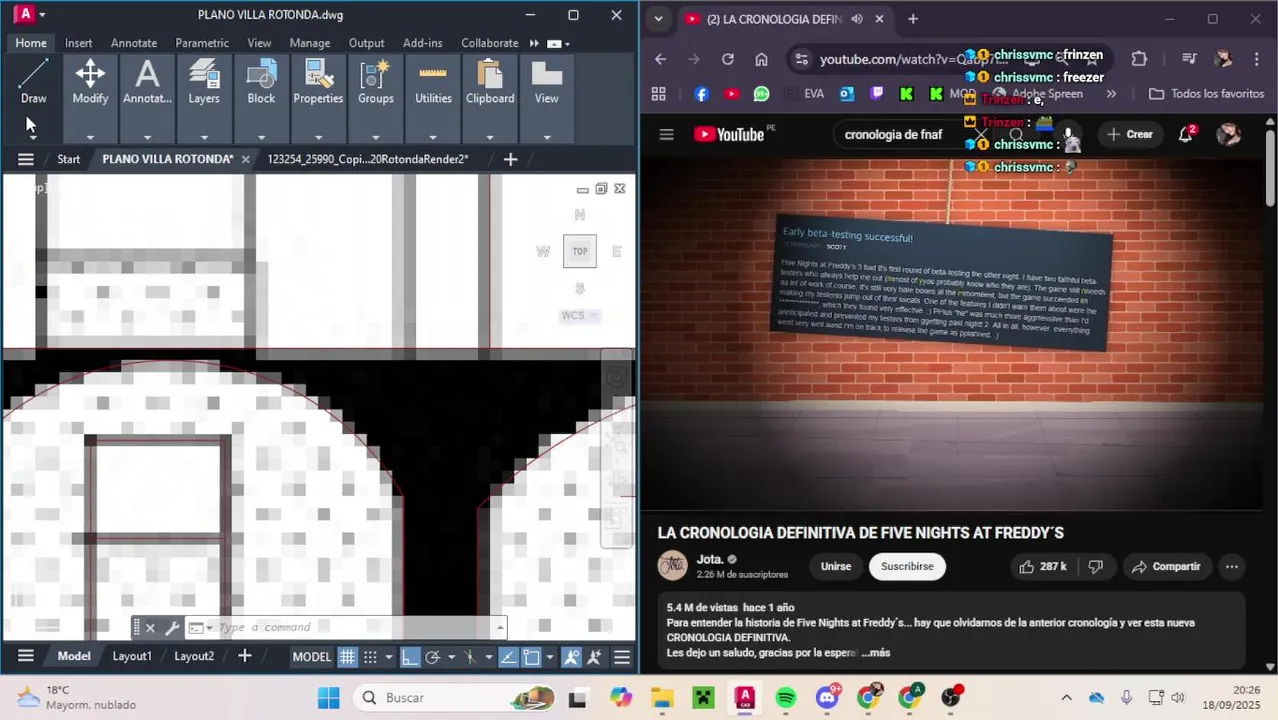Viewport: 1278px width, 720px height.
Task: Dislike the video with thumbs down
Action: (1095, 566)
